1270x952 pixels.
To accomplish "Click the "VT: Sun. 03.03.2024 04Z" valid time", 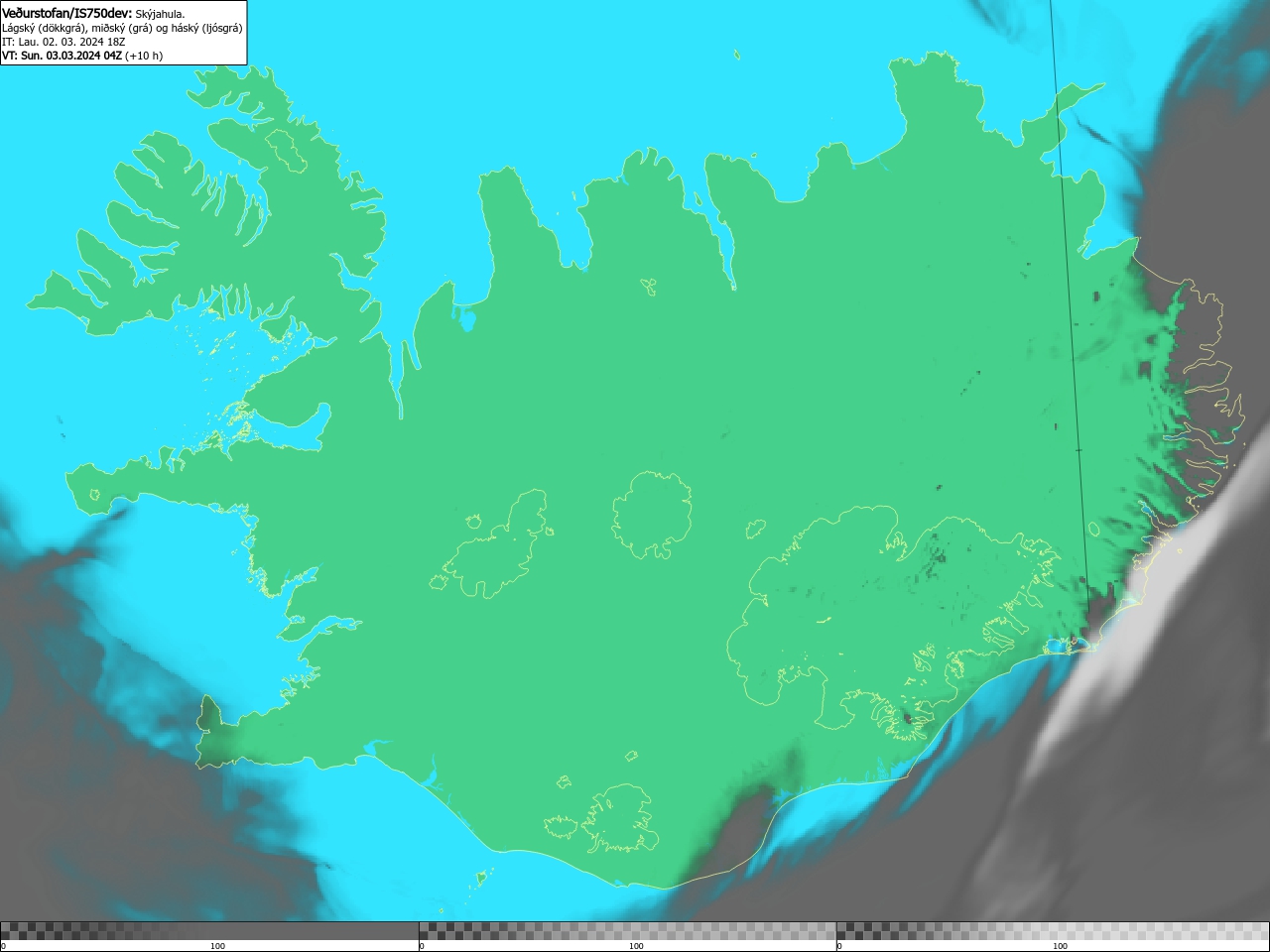I will pos(62,56).
